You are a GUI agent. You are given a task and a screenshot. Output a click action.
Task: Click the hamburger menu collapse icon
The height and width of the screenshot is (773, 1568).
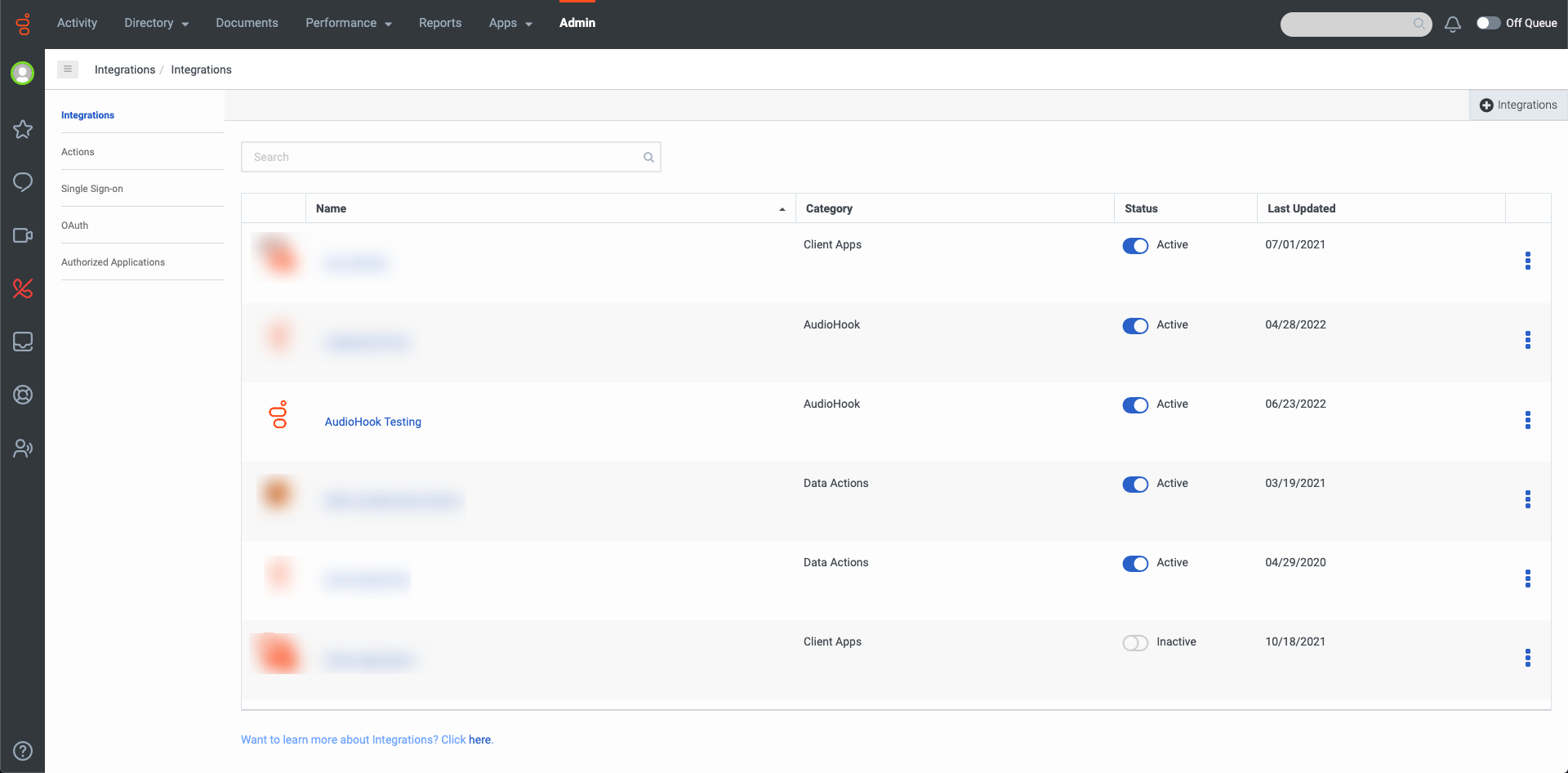(68, 69)
